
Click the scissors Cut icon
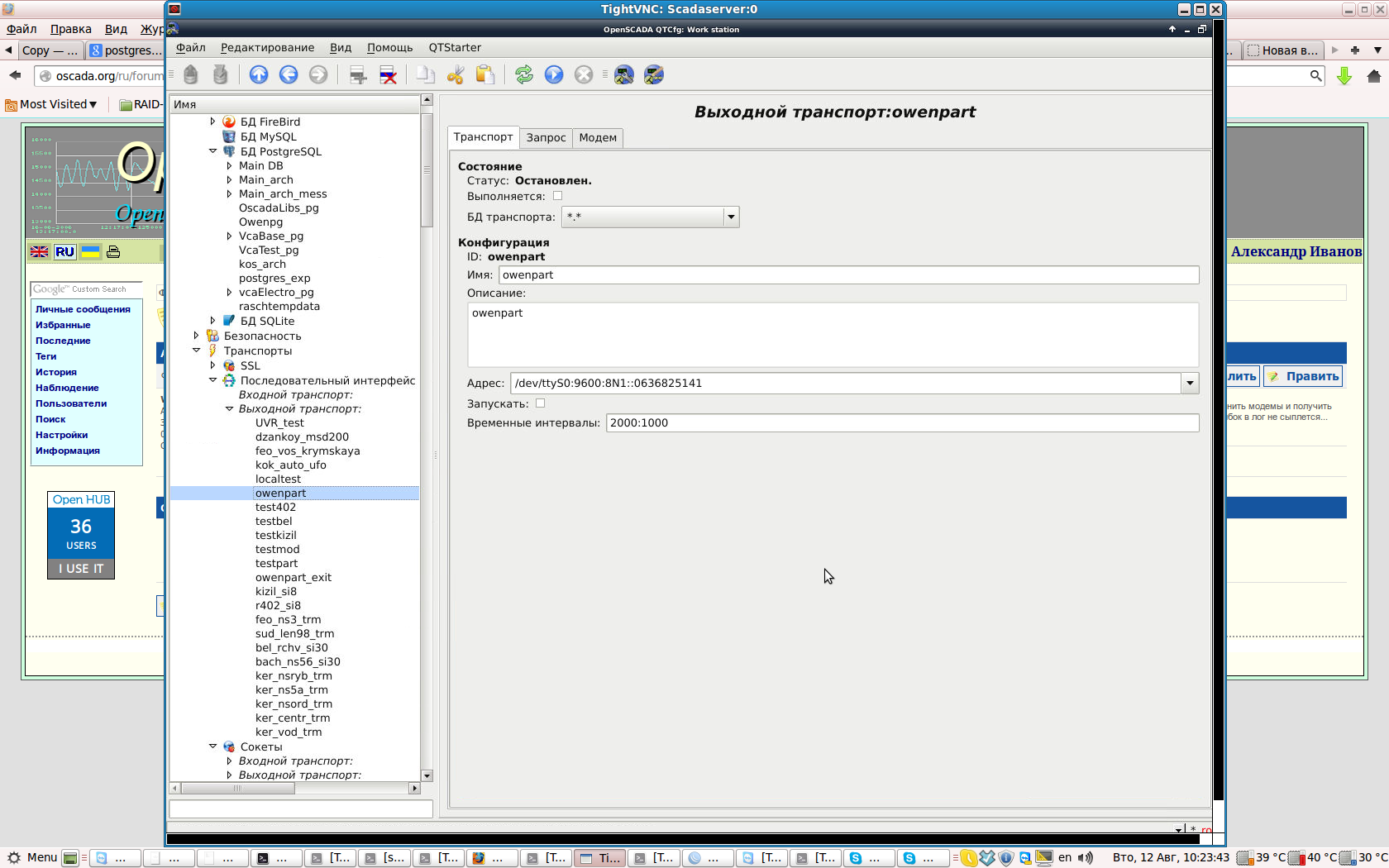pos(456,75)
